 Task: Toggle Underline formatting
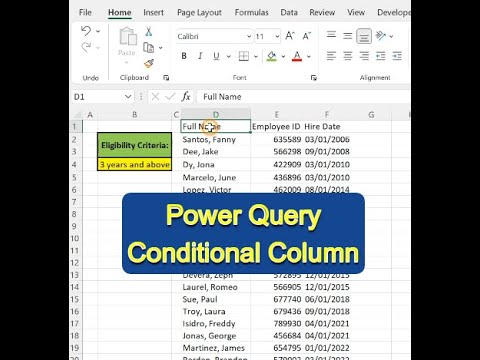point(216,56)
